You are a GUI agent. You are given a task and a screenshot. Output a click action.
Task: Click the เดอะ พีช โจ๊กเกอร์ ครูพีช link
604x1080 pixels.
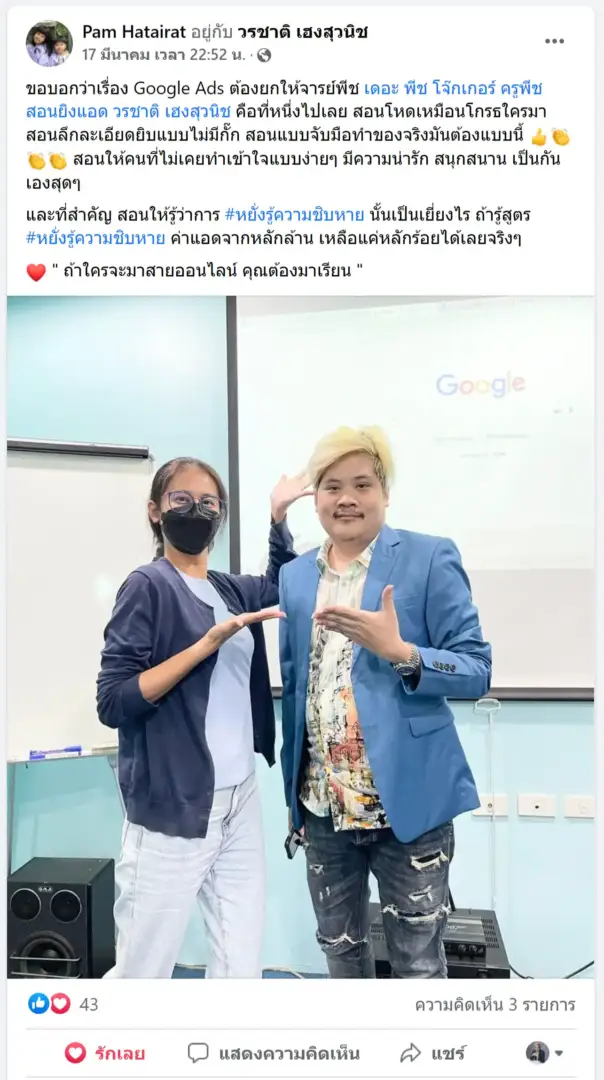(x=453, y=89)
